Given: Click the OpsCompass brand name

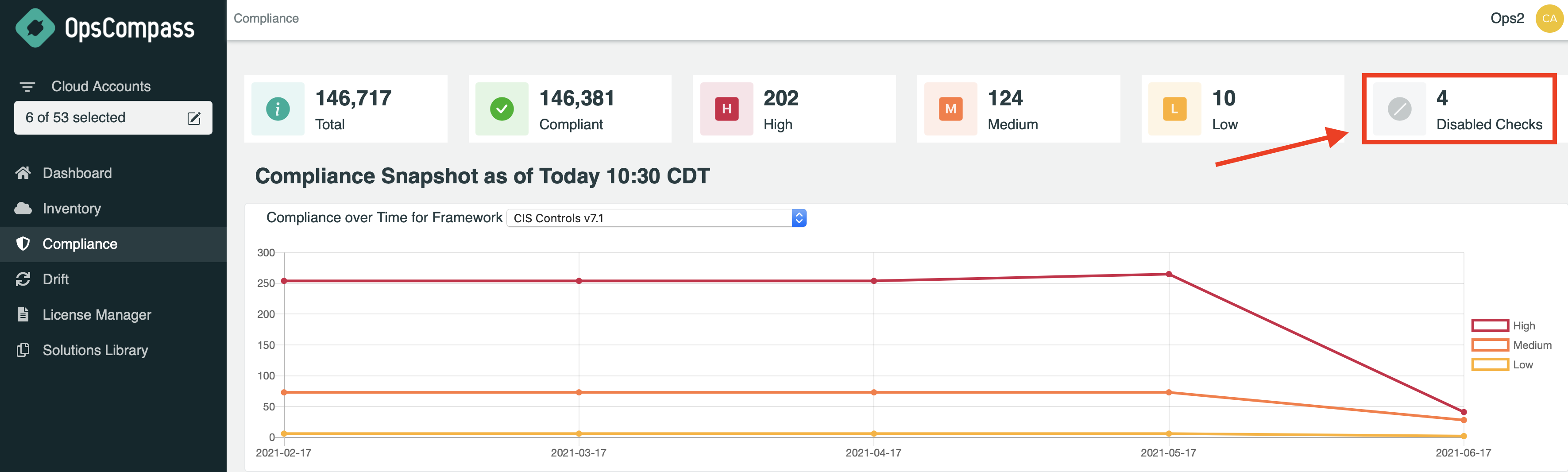Looking at the screenshot, I should (130, 28).
